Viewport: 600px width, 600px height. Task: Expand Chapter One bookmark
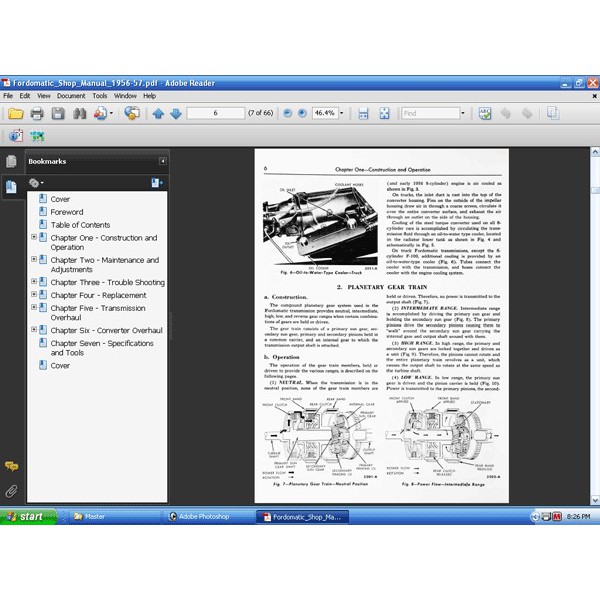pyautogui.click(x=34, y=237)
